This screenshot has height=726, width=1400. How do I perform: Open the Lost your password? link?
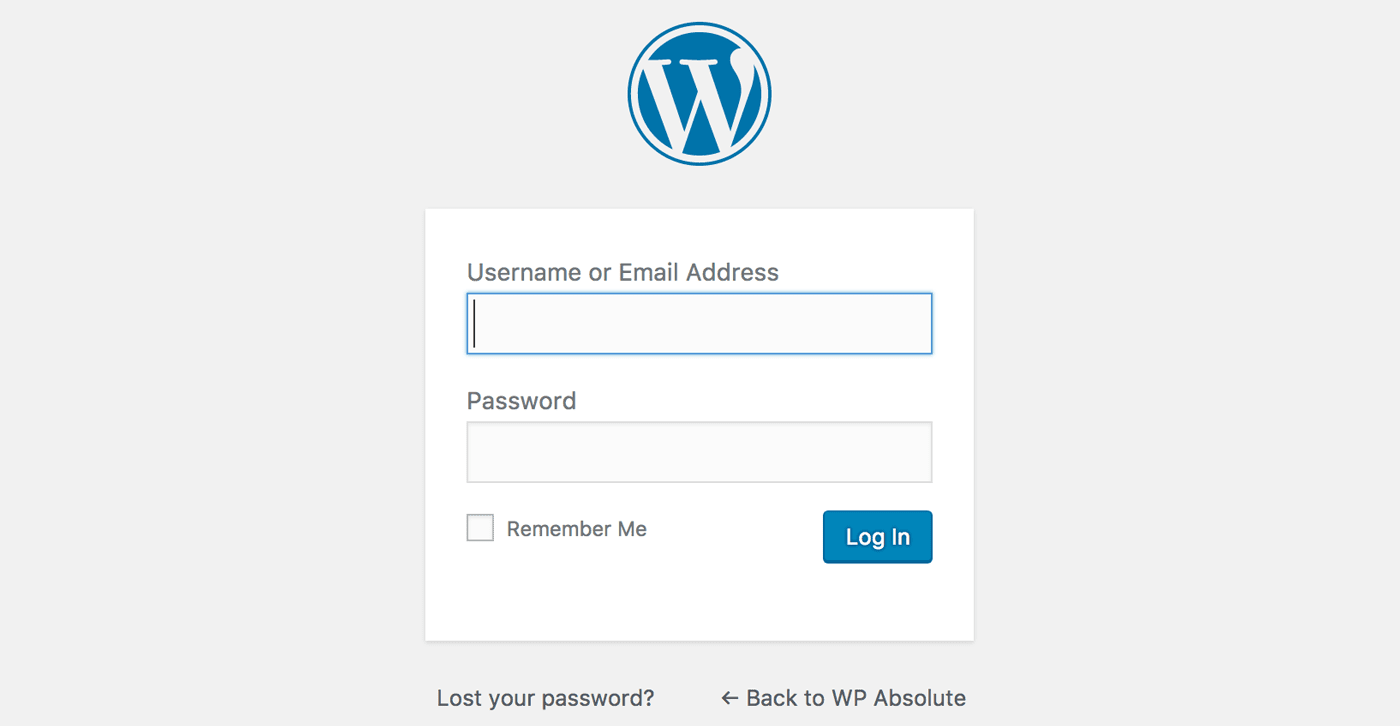coord(545,698)
